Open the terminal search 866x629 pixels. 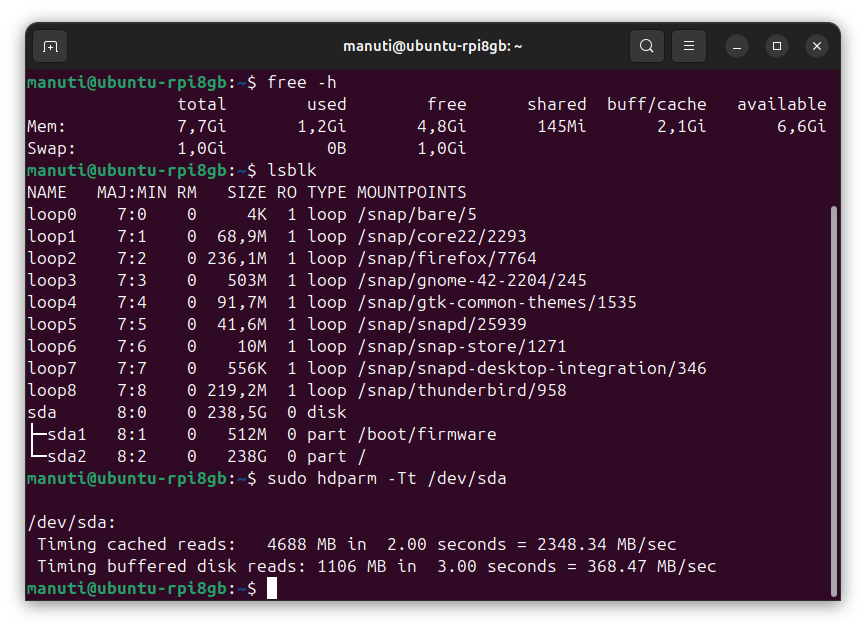pyautogui.click(x=647, y=46)
